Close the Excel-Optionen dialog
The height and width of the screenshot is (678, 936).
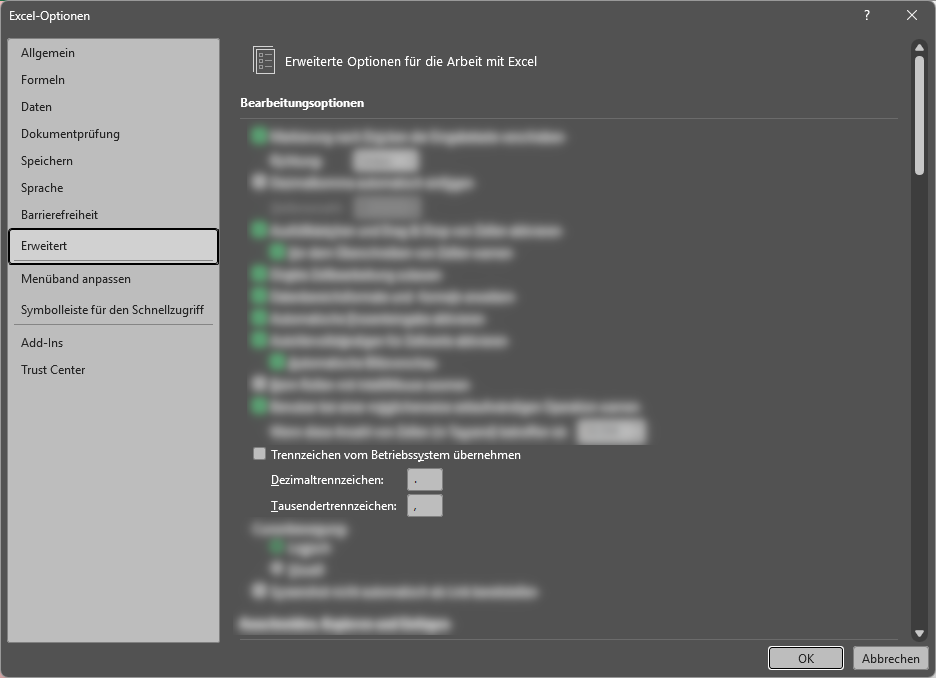[912, 16]
